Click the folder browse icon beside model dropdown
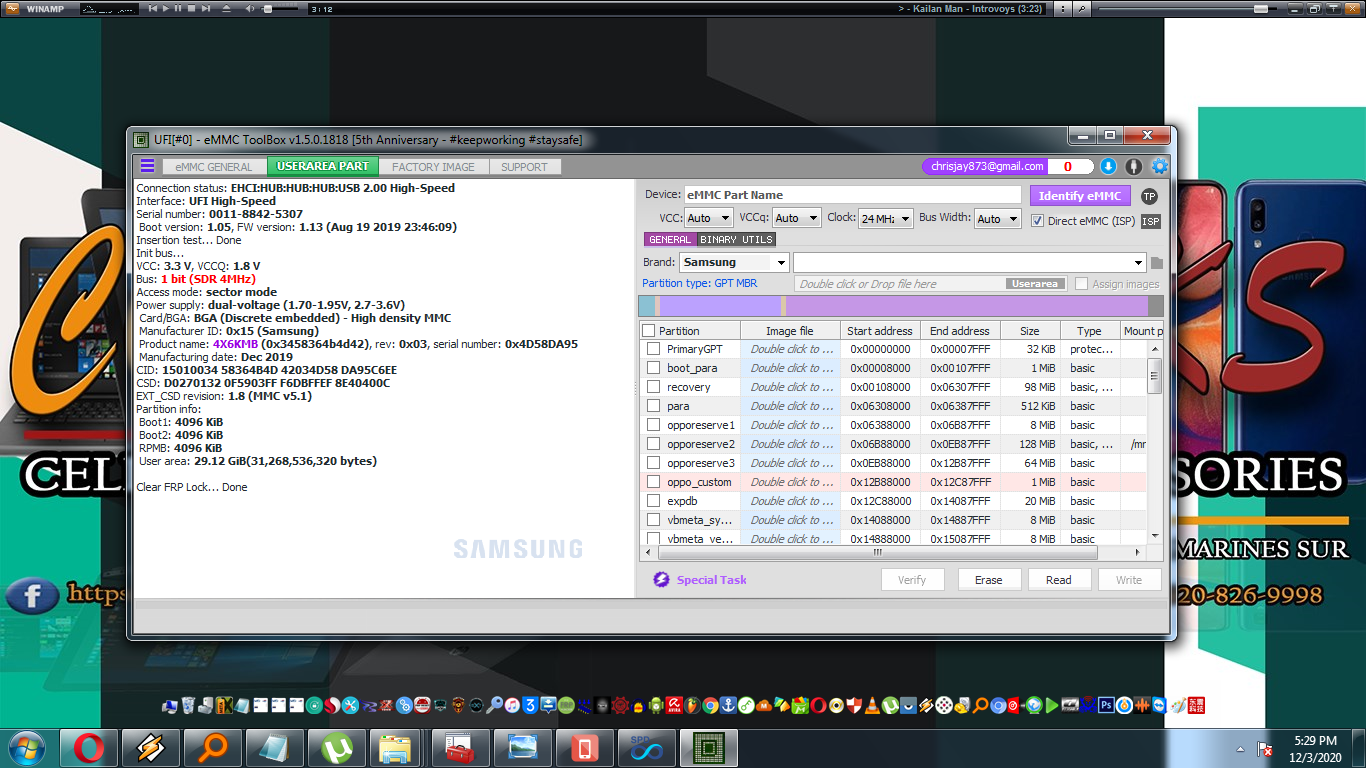This screenshot has height=768, width=1366. [1157, 263]
